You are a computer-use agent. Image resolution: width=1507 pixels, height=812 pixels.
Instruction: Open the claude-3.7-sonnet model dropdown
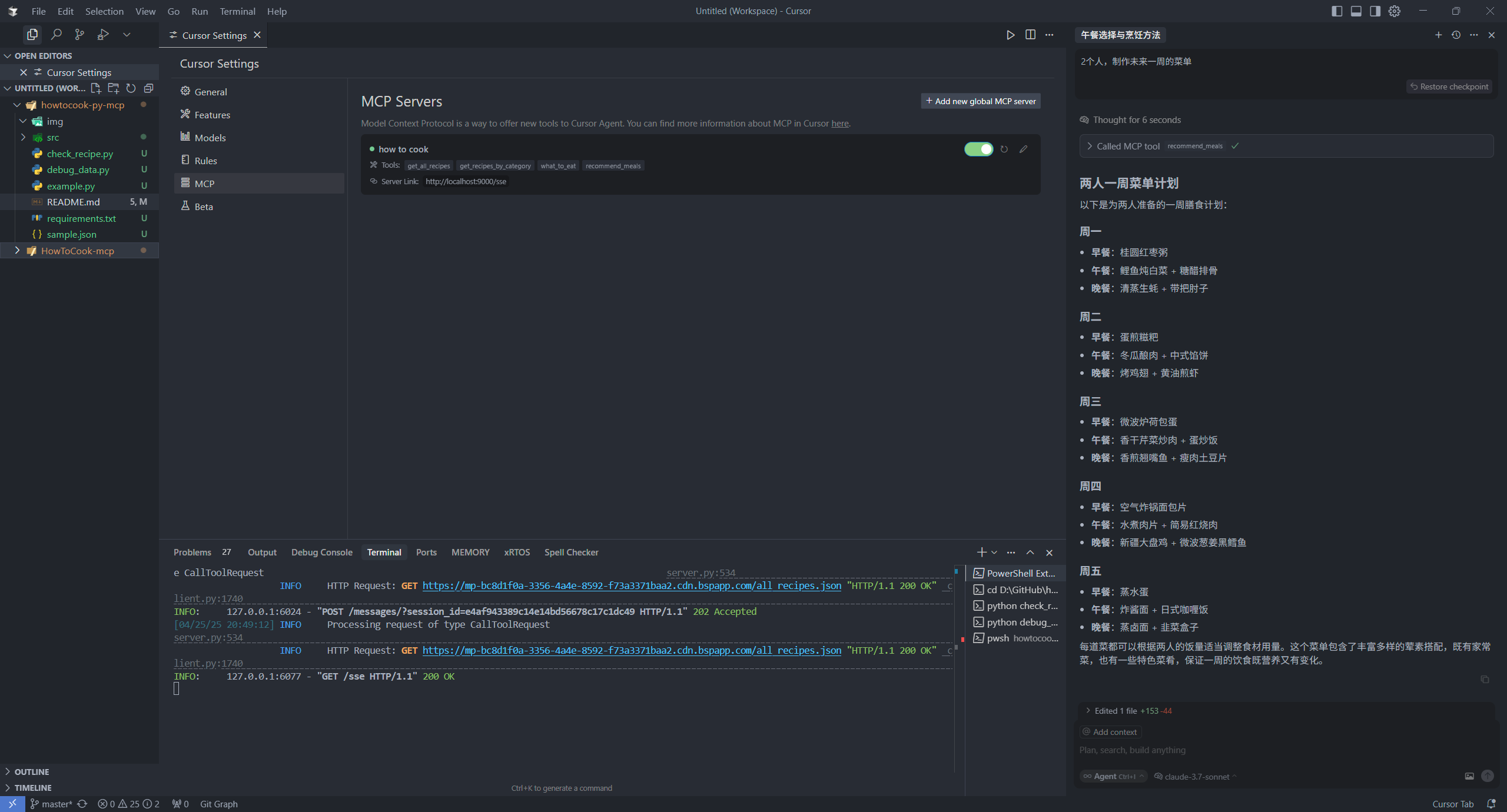1196,777
